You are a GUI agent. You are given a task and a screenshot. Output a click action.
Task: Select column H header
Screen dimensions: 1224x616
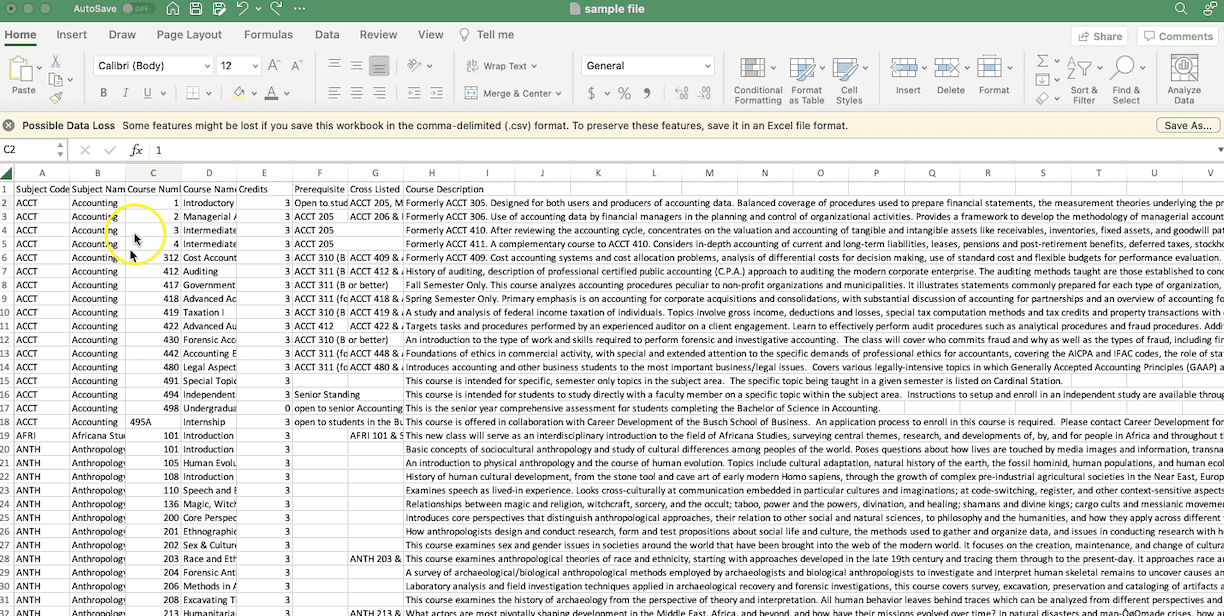(432, 173)
